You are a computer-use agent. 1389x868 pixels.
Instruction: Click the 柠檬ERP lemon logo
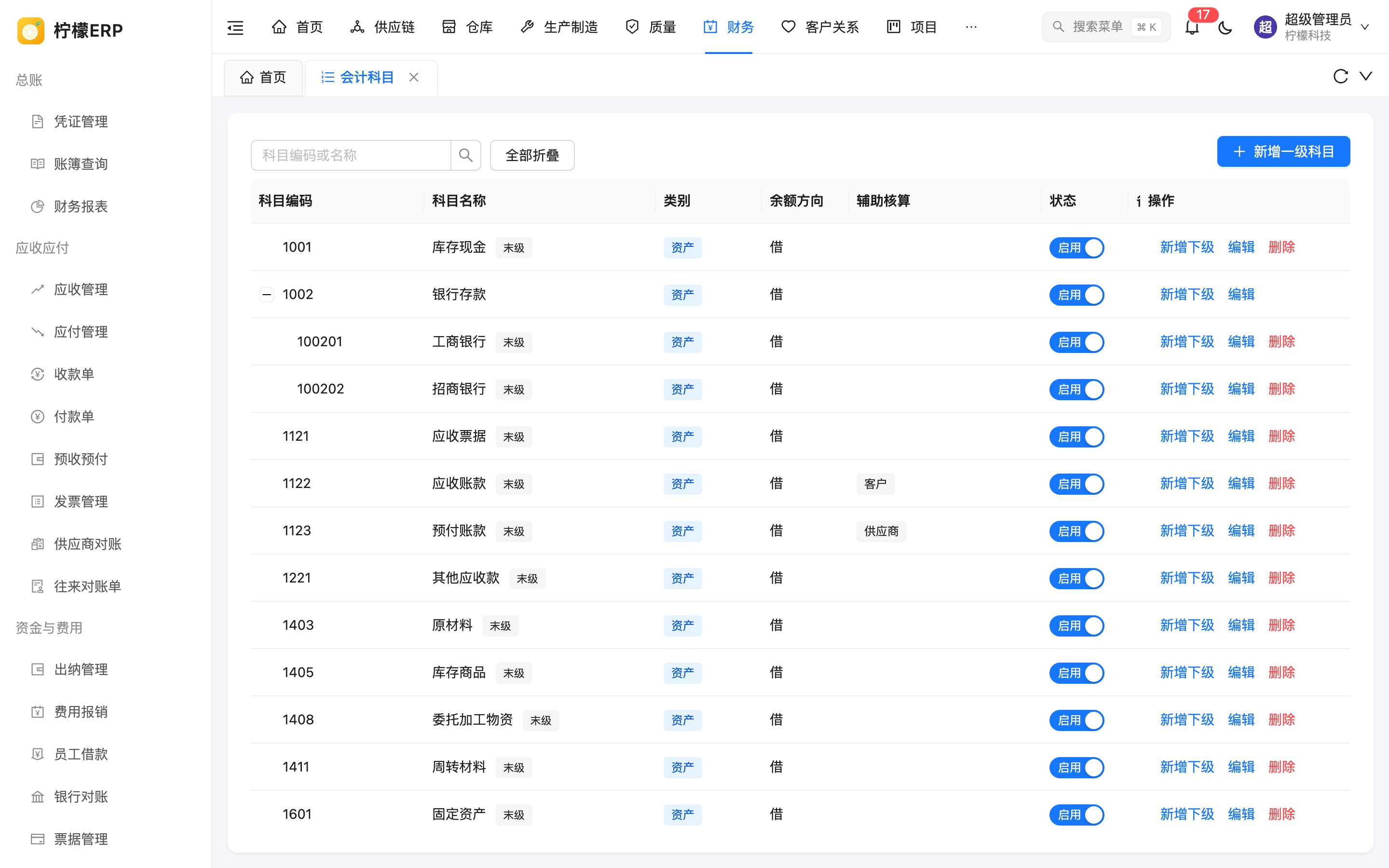click(31, 30)
